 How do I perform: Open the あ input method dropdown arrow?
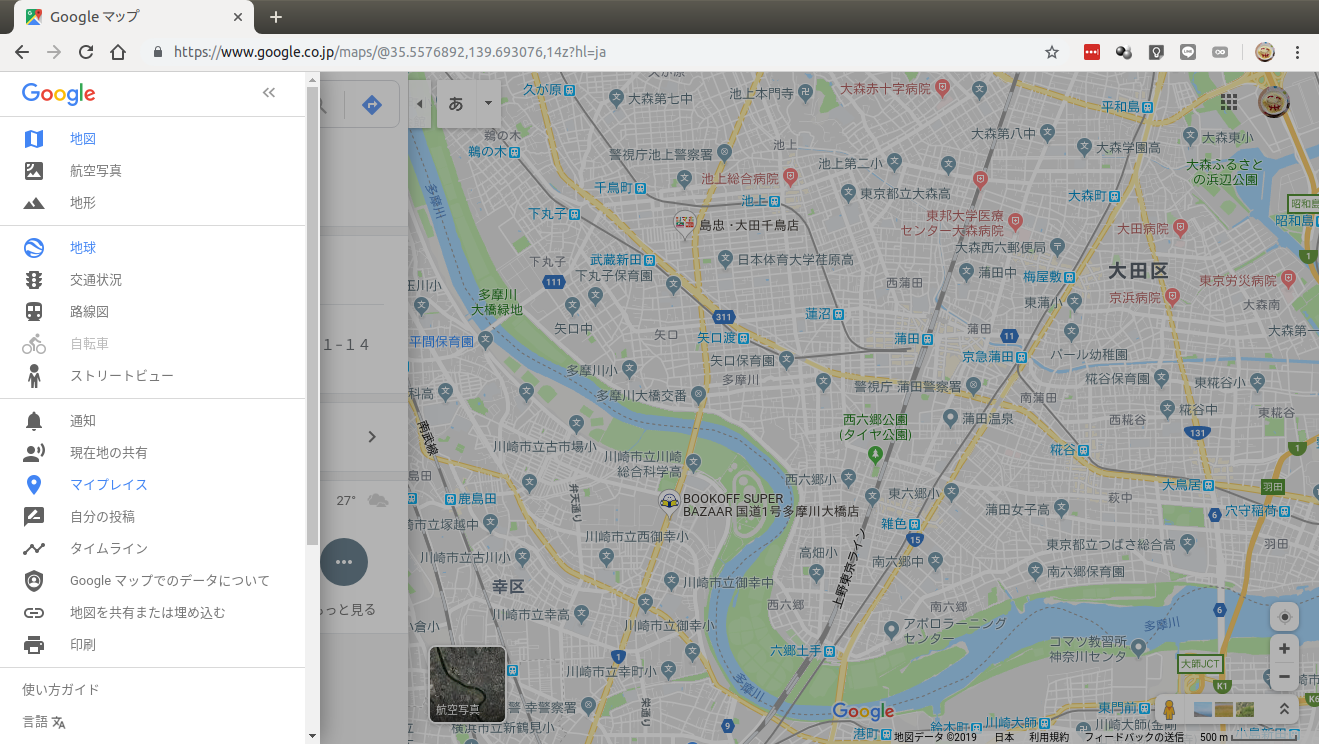coord(487,104)
